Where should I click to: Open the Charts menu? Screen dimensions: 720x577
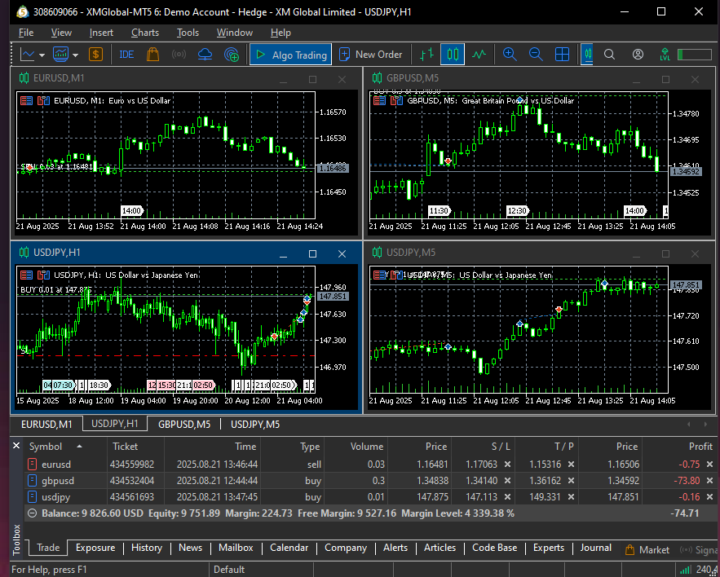coord(145,33)
